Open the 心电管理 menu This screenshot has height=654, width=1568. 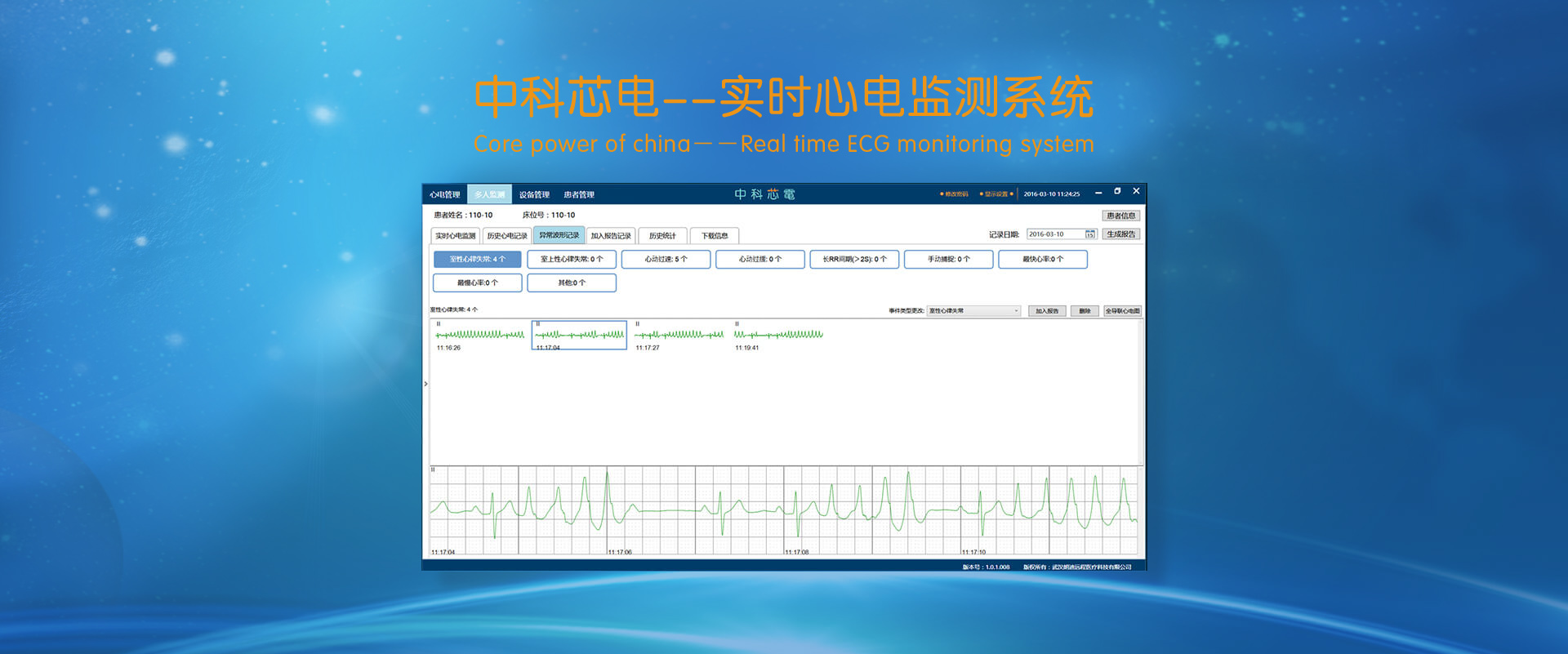445,194
